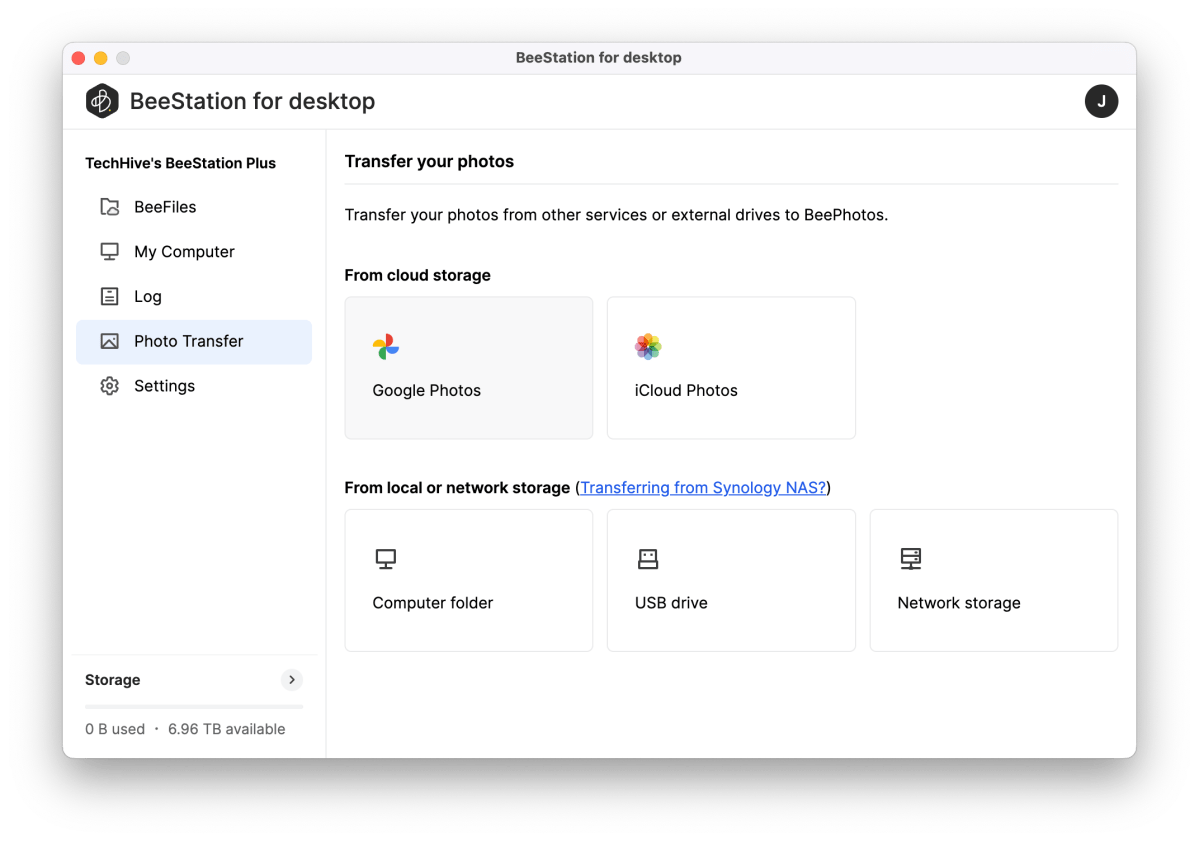Click the From local or network storage heading
Viewport: 1199px width, 841px height.
457,488
